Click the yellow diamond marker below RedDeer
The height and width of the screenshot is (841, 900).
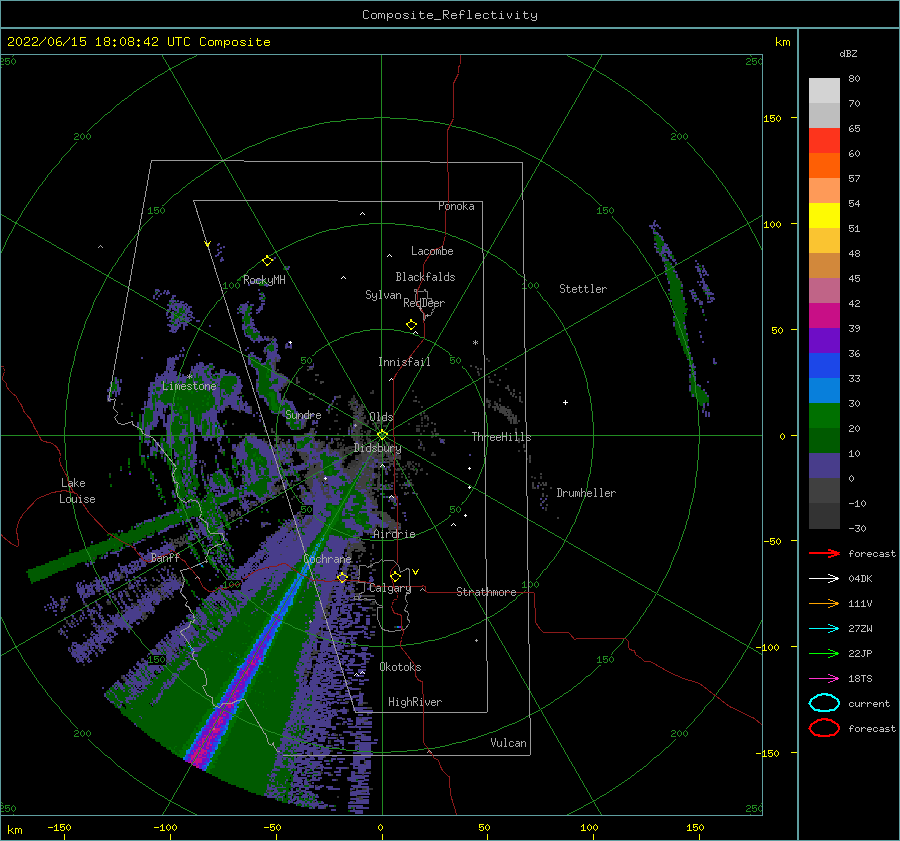tap(412, 325)
